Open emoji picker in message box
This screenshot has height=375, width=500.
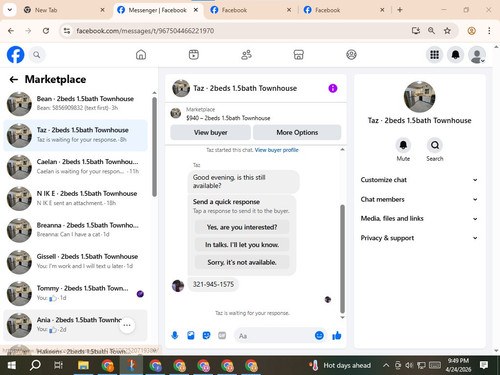pyautogui.click(x=319, y=335)
